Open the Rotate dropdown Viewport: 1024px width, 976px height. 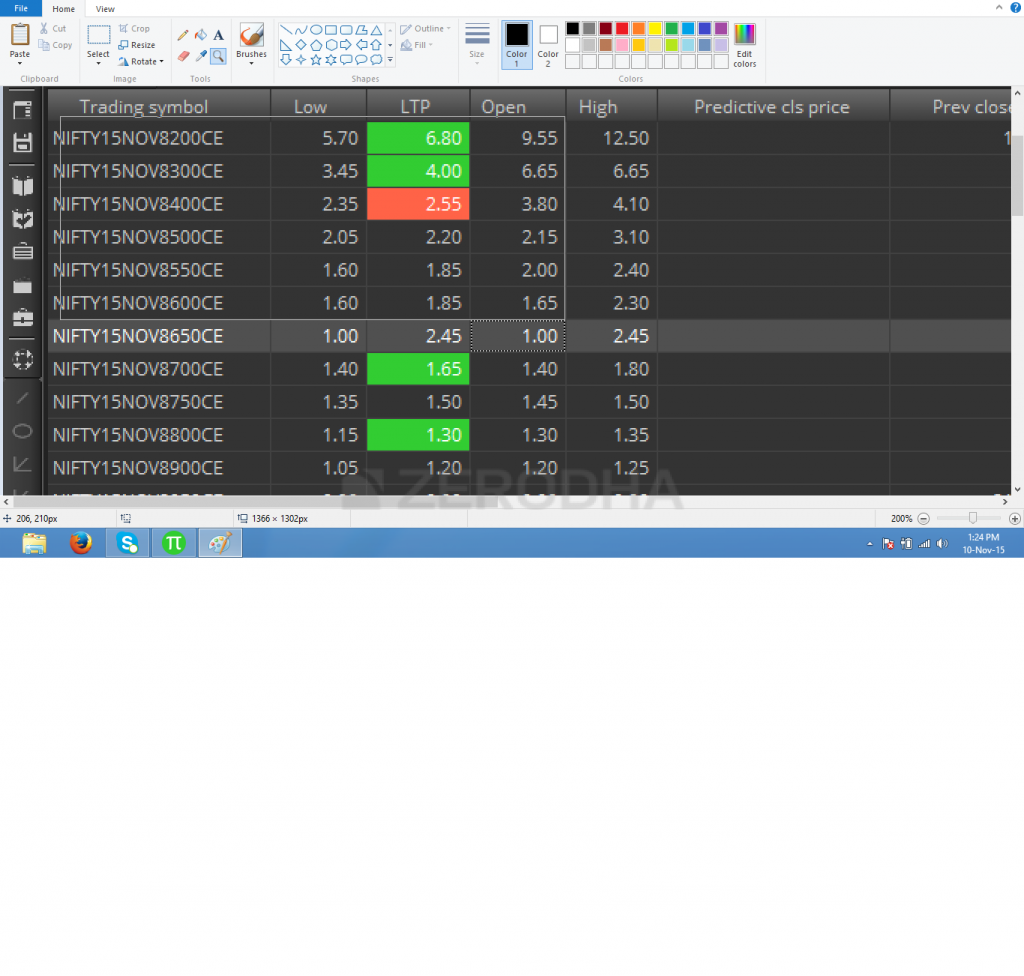(x=141, y=61)
